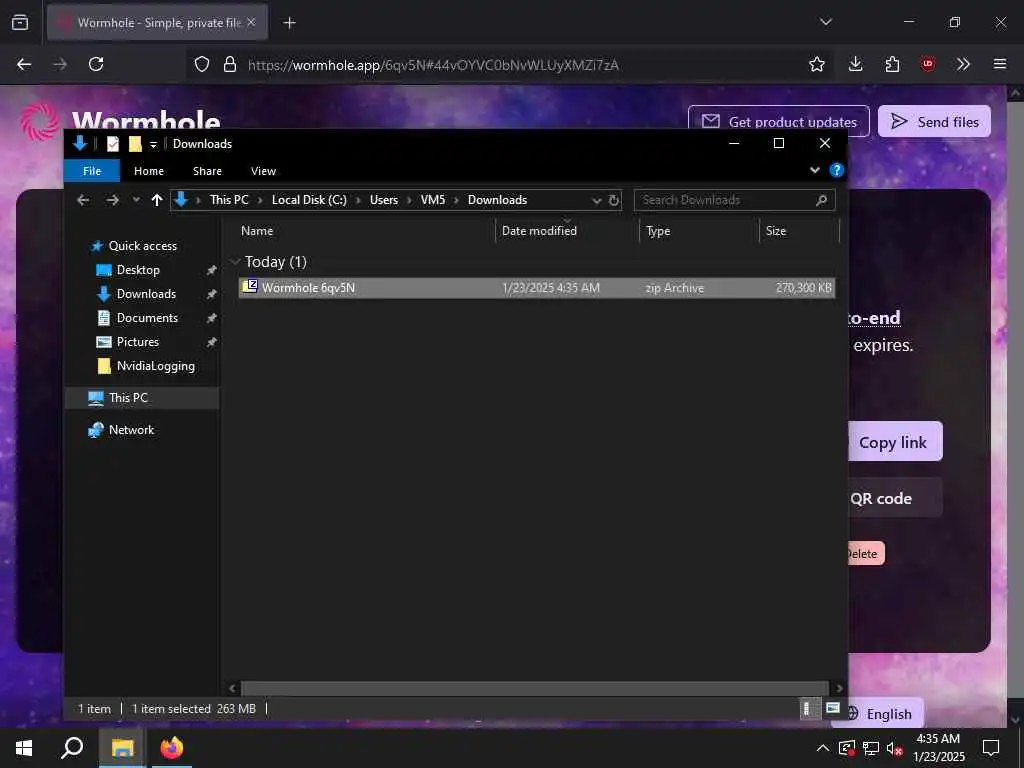Collapse the Today (1) group
1024x768 pixels.
pos(235,261)
